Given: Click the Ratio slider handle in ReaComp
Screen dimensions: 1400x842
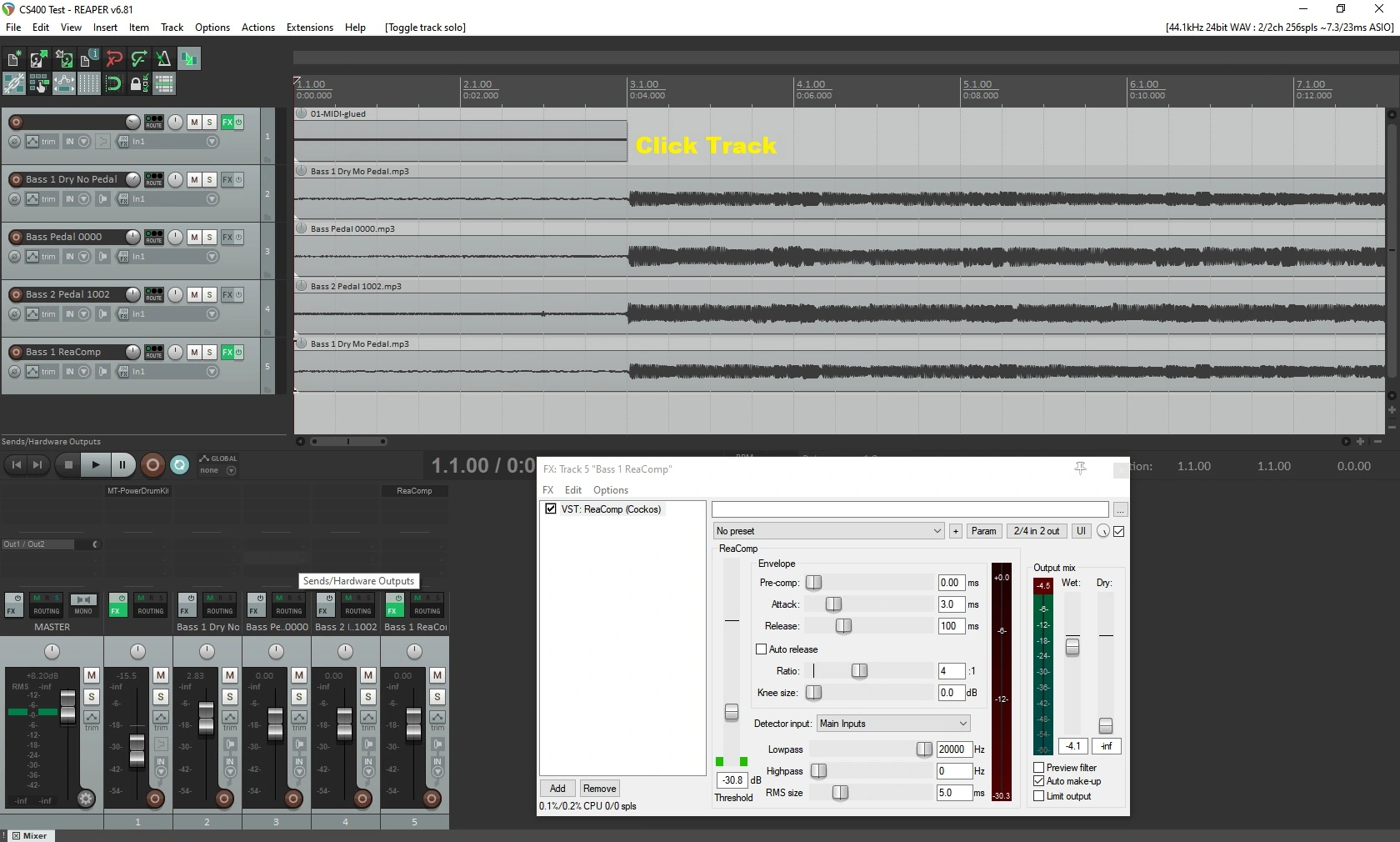Looking at the screenshot, I should pos(859,671).
